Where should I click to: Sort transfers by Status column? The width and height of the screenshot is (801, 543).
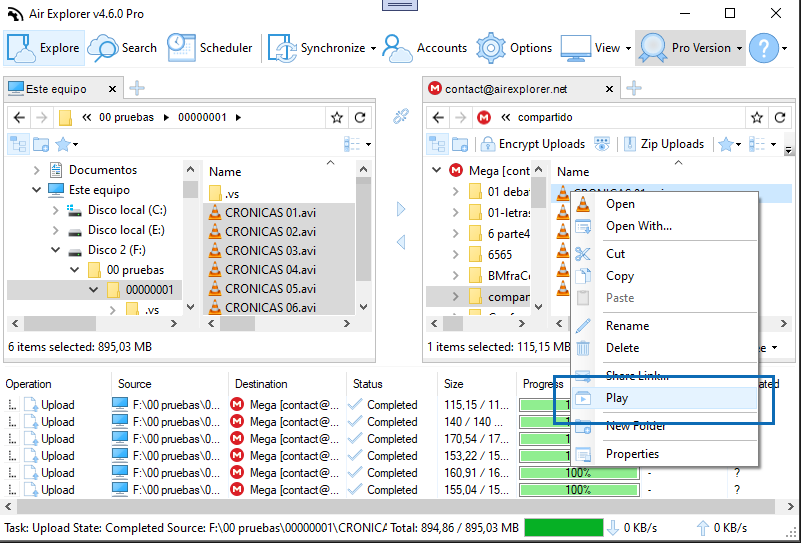point(391,384)
